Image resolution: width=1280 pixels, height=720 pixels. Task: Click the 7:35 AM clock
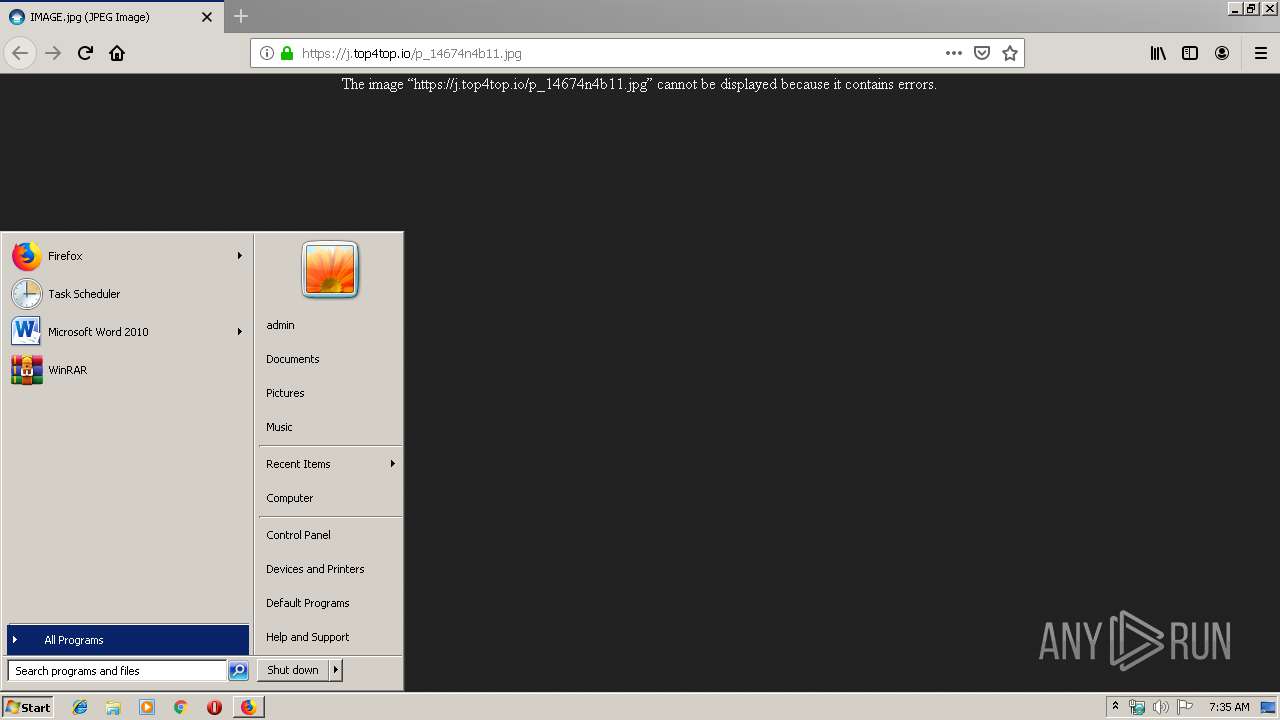(x=1229, y=707)
